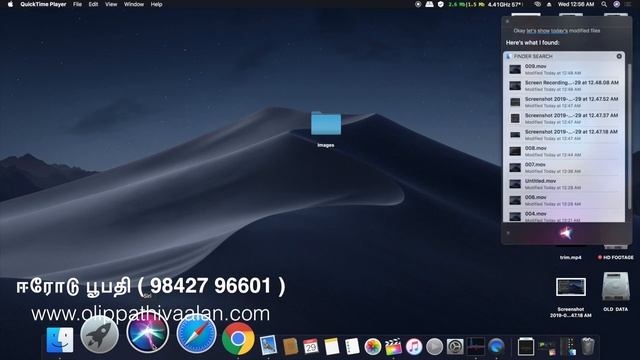Open View menu
Screen dimensions: 640x360
(111, 4)
